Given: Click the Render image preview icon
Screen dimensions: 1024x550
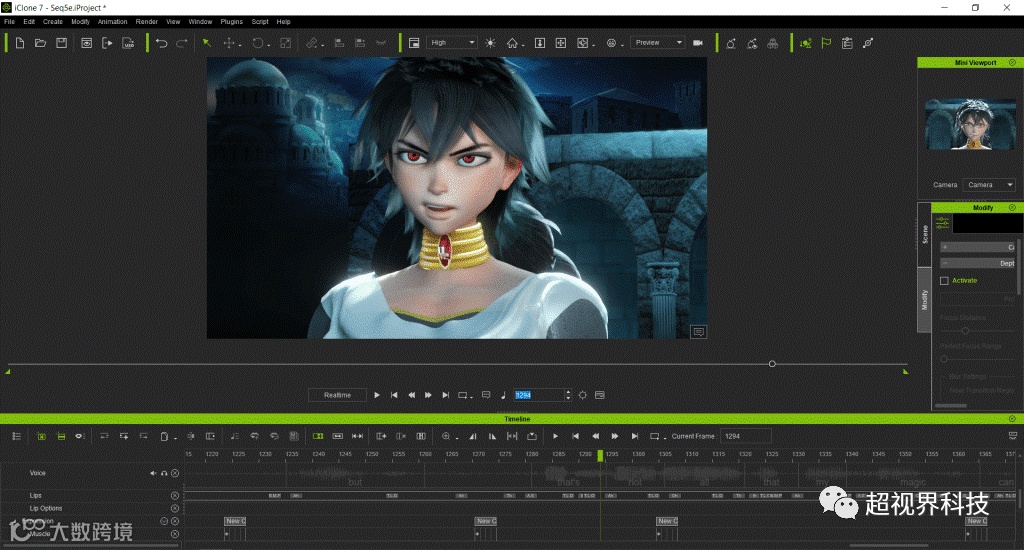Looking at the screenshot, I should coord(86,43).
